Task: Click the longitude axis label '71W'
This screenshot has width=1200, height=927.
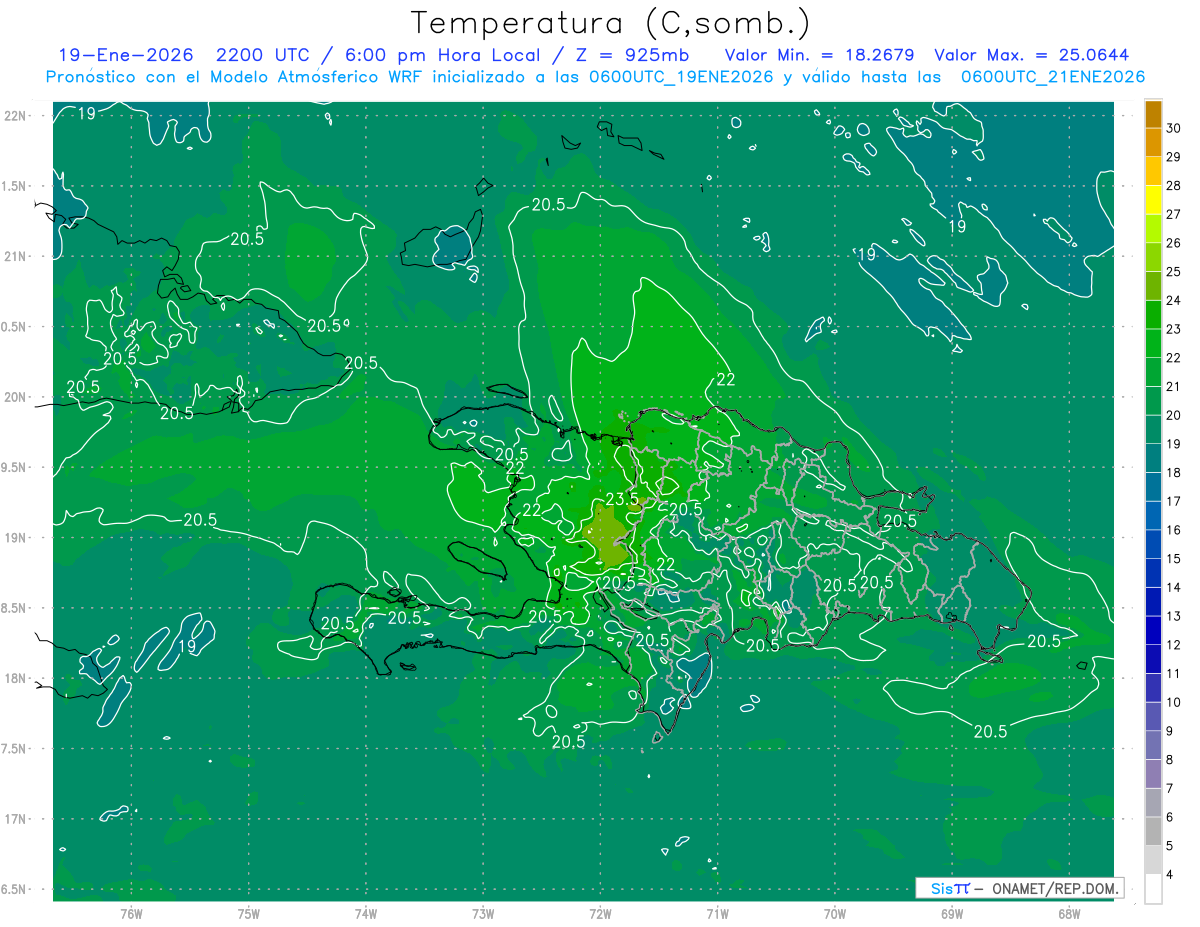Action: pos(717,913)
